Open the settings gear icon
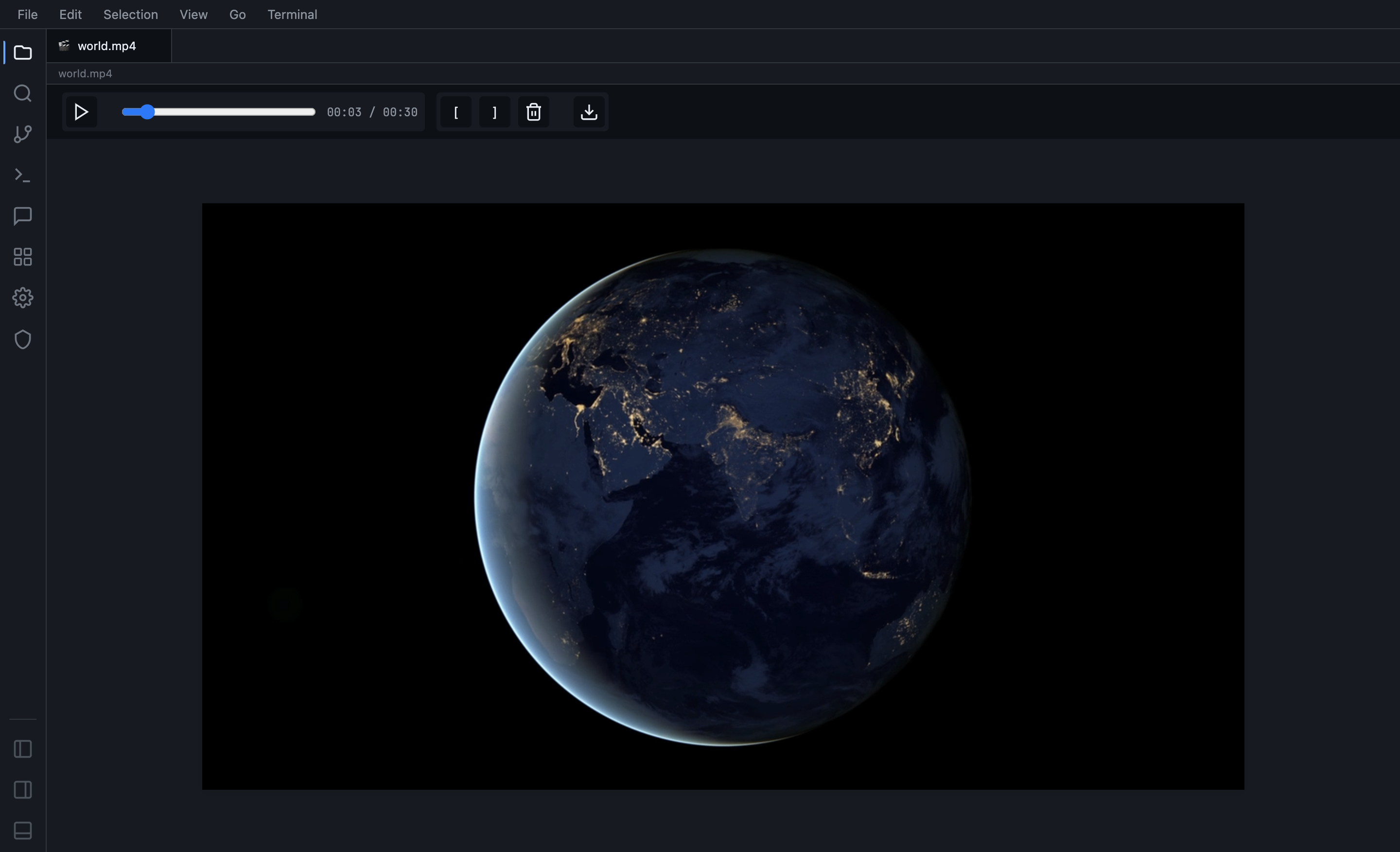 pyautogui.click(x=23, y=298)
